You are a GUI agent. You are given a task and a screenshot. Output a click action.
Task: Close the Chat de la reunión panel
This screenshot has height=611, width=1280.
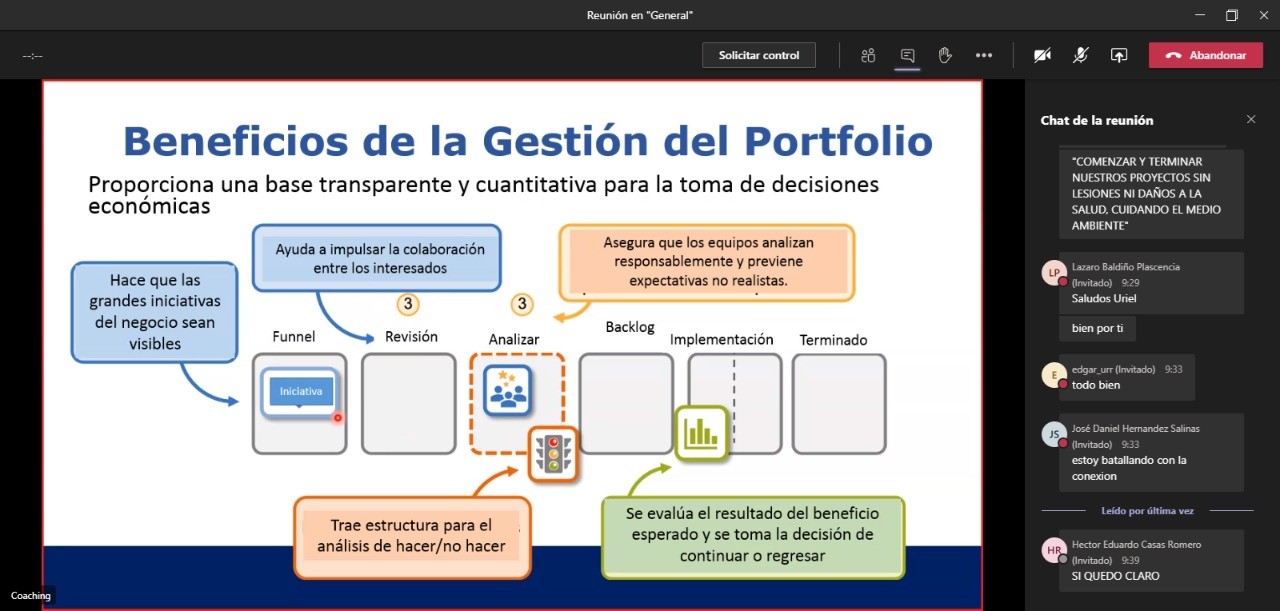[1250, 120]
